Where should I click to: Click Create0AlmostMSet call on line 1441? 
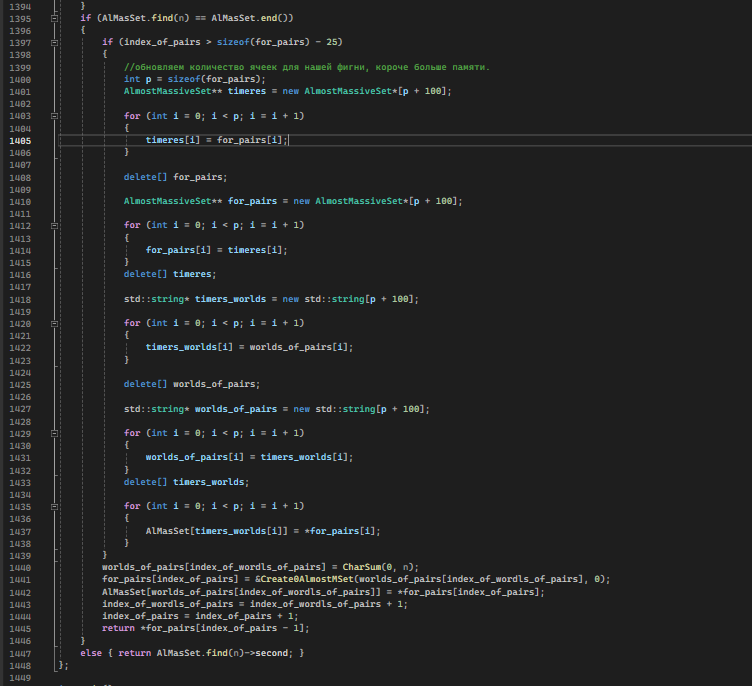(435, 579)
